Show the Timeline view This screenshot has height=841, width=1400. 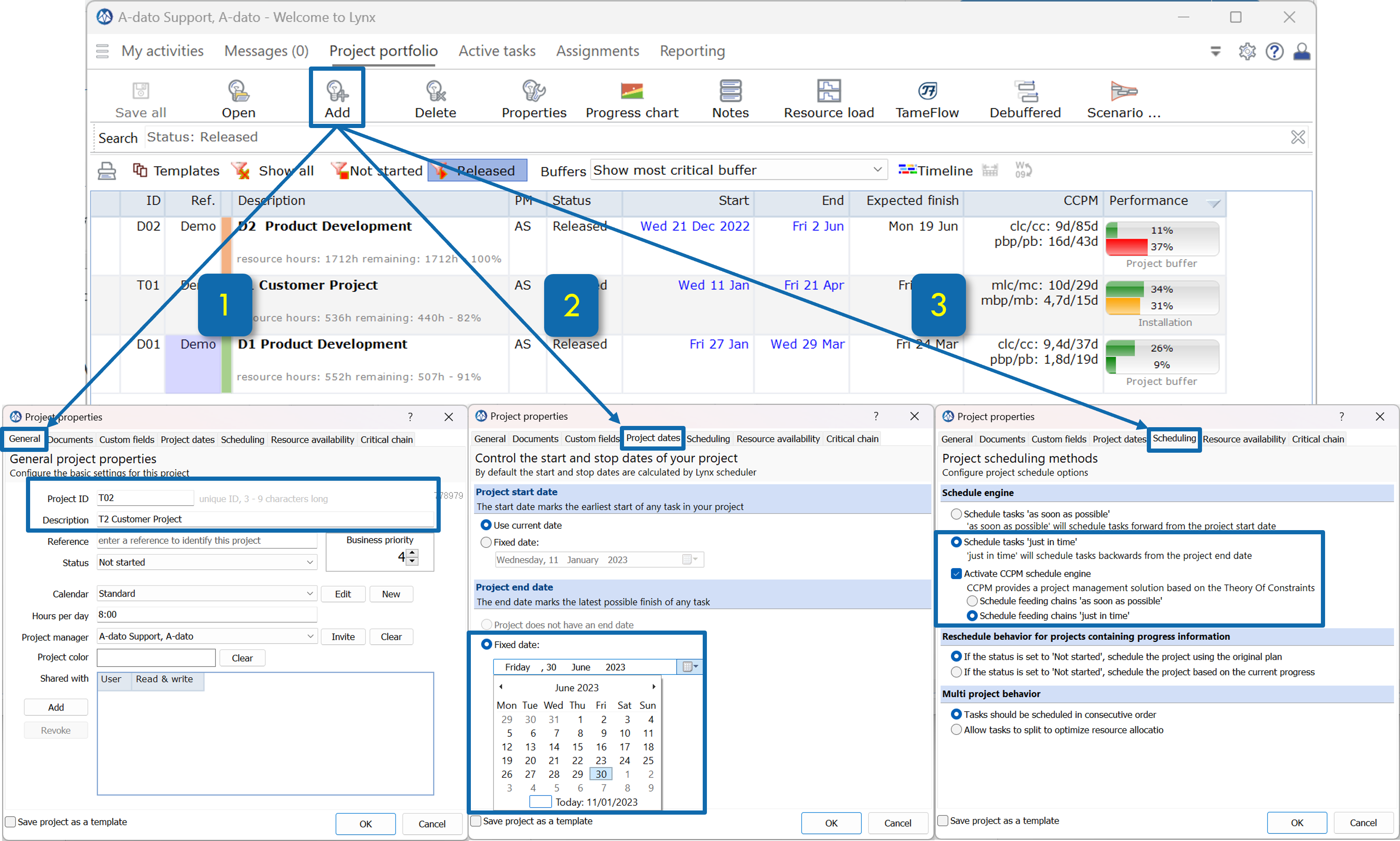(935, 170)
